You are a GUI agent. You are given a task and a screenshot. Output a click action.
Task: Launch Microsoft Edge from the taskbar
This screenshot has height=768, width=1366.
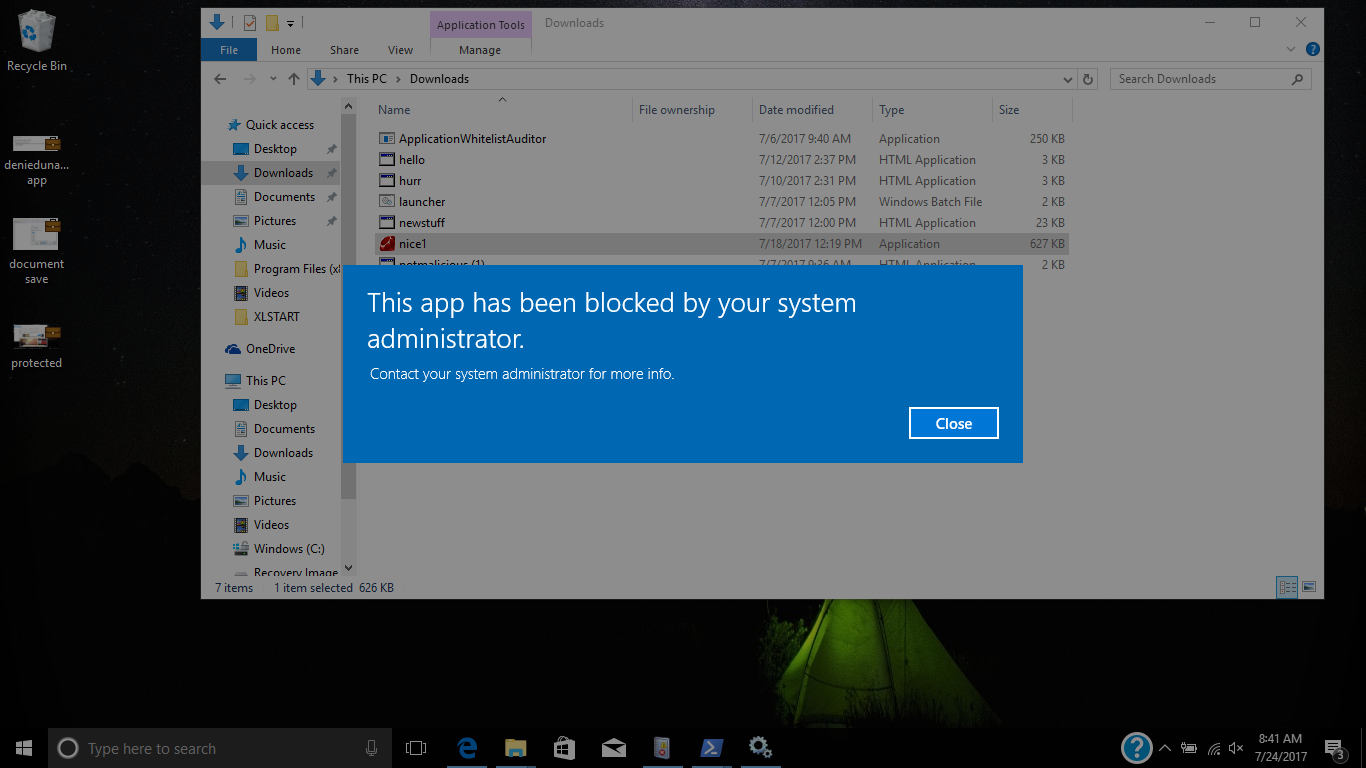pyautogui.click(x=467, y=748)
